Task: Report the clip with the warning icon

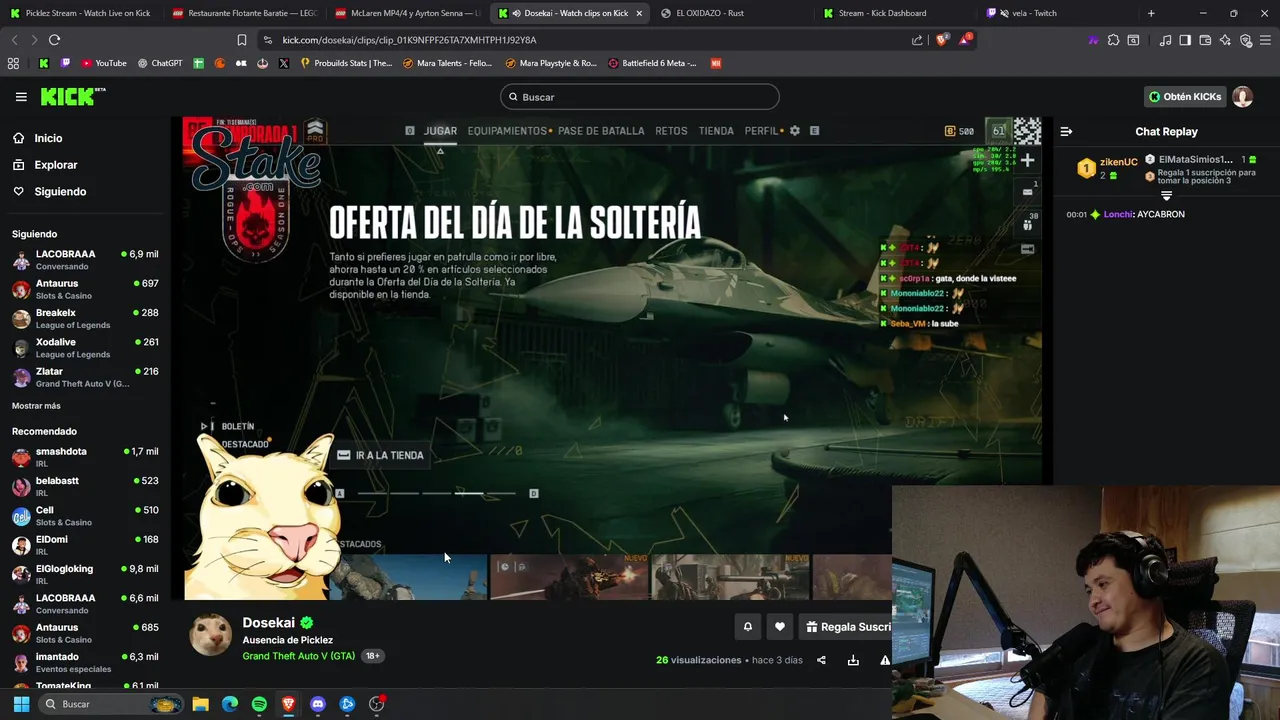Action: [x=885, y=660]
